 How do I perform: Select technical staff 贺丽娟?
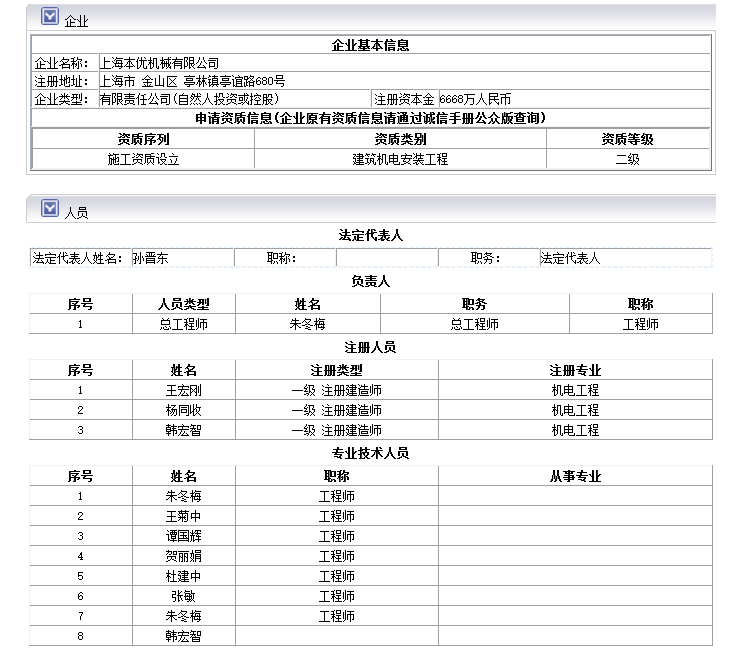(x=183, y=556)
